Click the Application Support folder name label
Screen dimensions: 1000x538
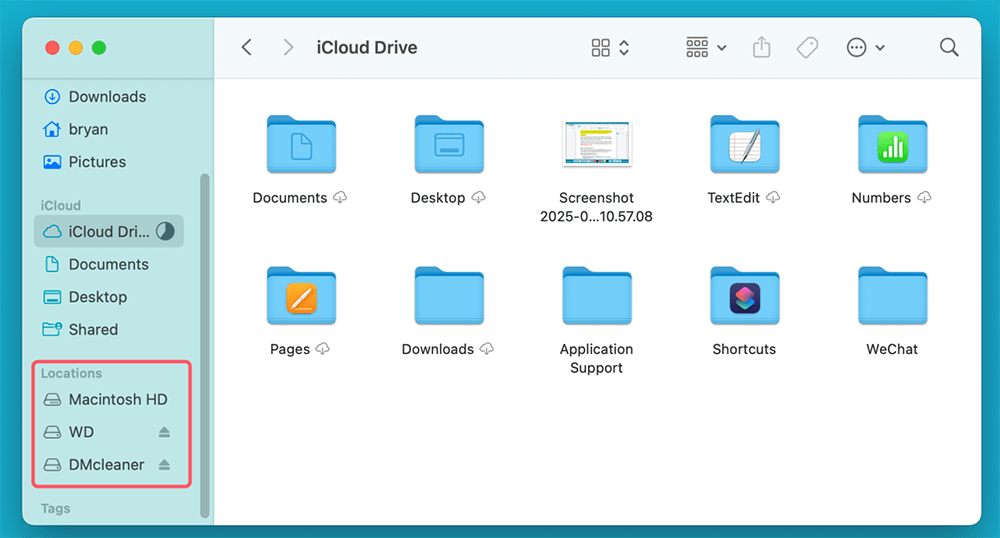pyautogui.click(x=596, y=358)
